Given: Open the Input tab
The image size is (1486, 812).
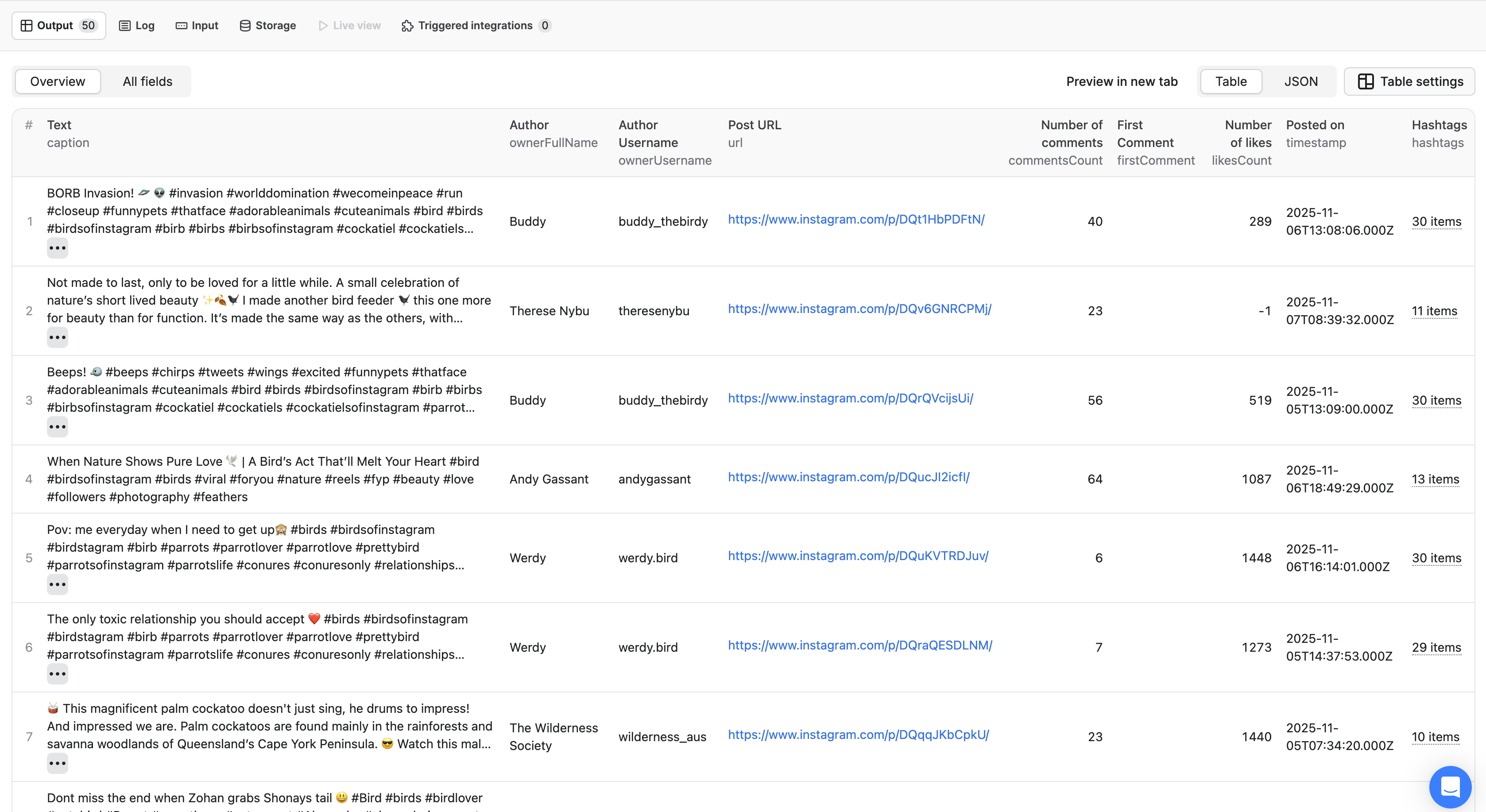Looking at the screenshot, I should (197, 25).
